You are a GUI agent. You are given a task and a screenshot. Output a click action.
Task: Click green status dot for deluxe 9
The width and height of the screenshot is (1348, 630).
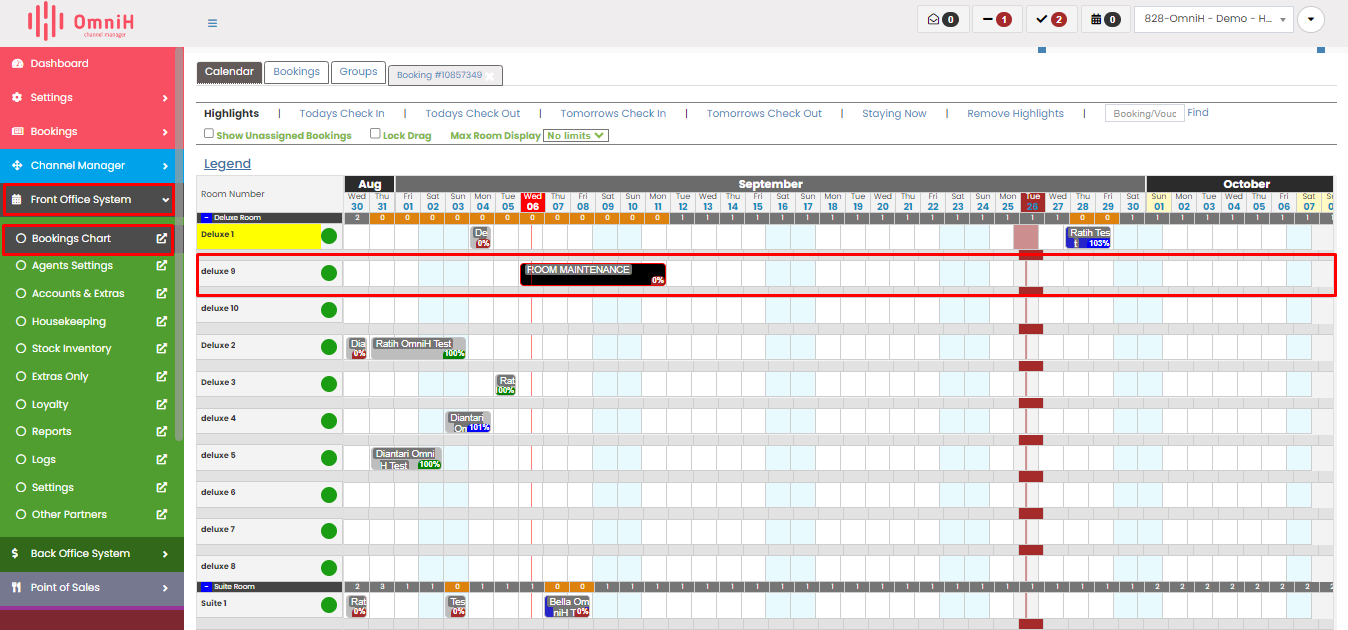[x=329, y=273]
